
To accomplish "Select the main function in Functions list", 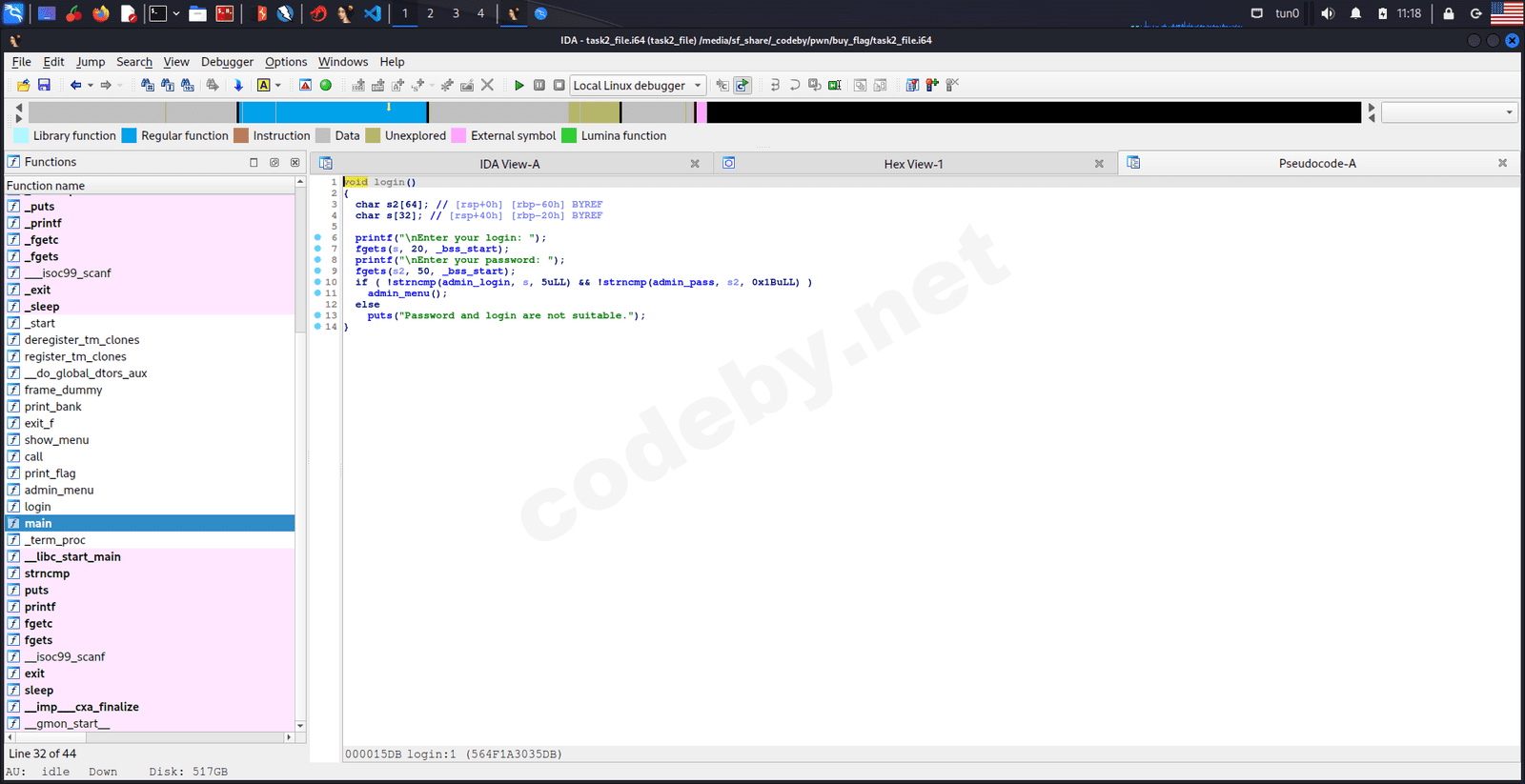I will 151,523.
